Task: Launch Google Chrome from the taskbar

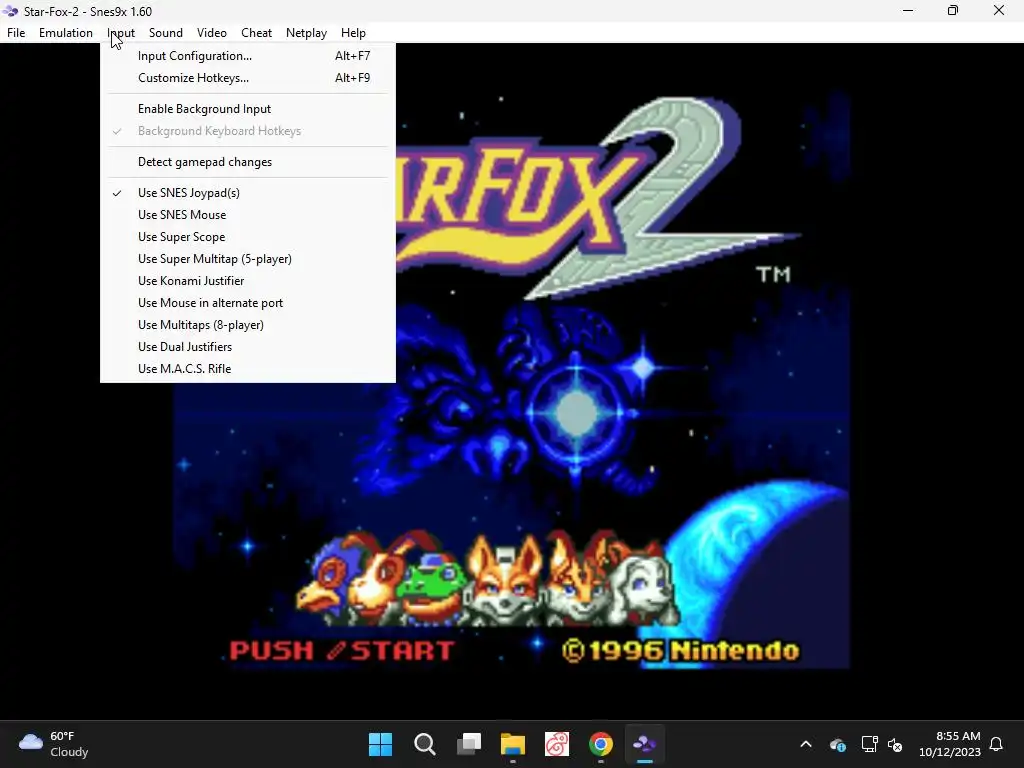Action: click(x=601, y=744)
